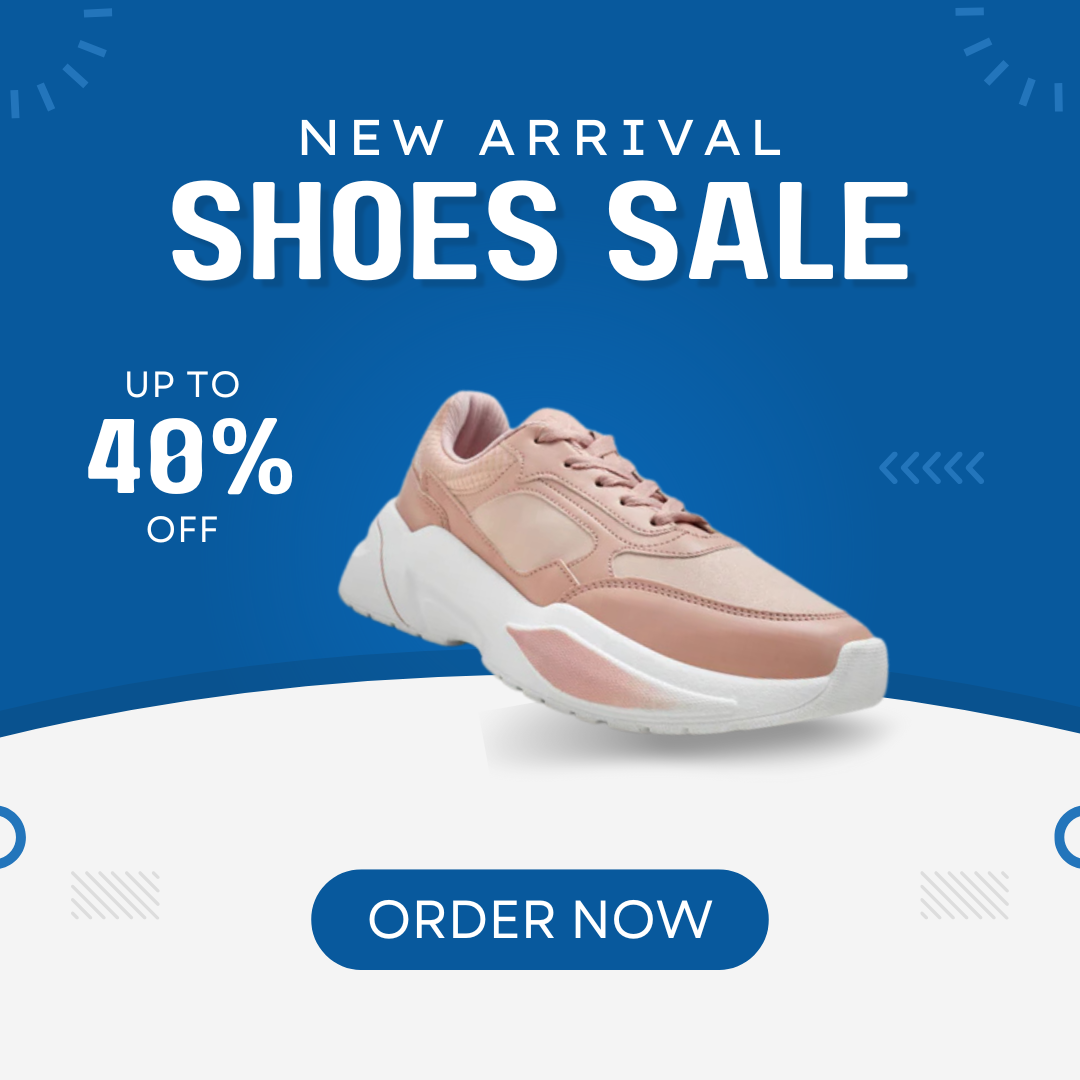Select the right diagonal stripes pattern
The height and width of the screenshot is (1080, 1080).
pos(964,895)
